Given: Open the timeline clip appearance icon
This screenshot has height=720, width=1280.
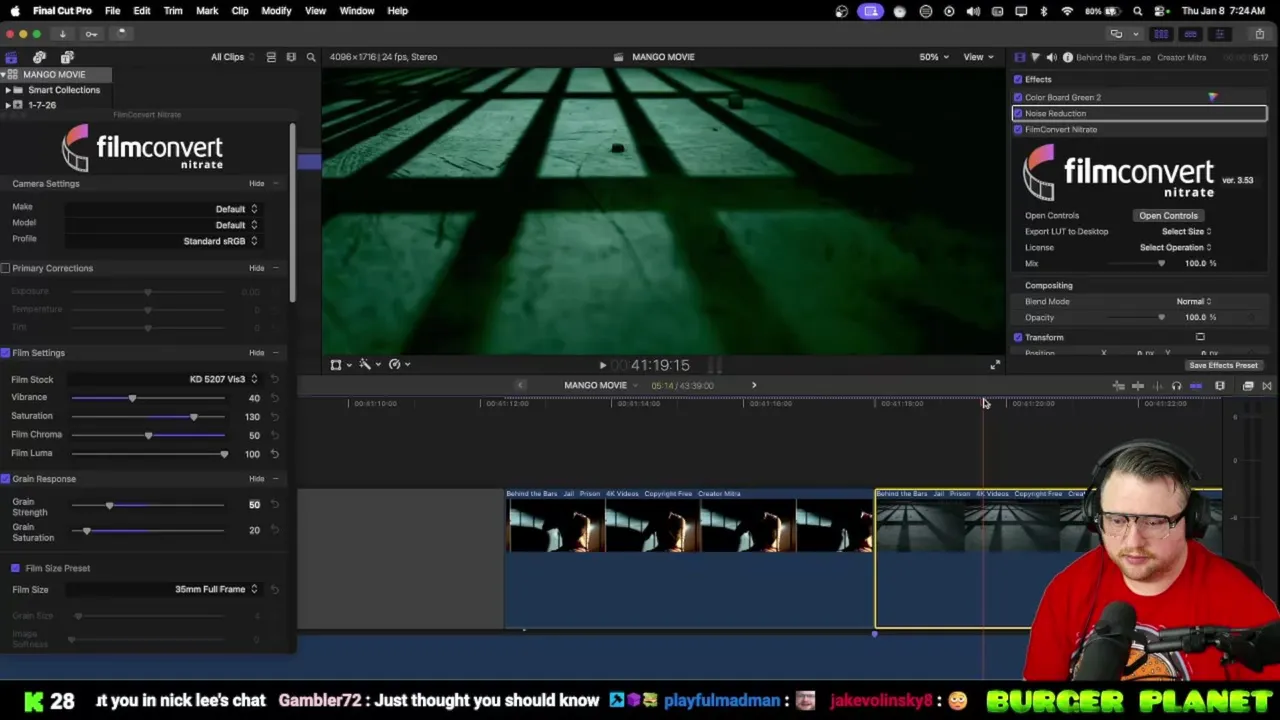Looking at the screenshot, I should pos(1219,386).
